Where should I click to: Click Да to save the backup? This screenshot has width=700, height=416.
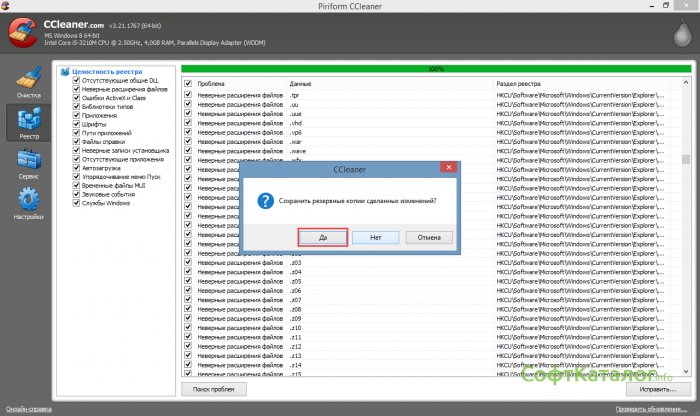click(323, 238)
